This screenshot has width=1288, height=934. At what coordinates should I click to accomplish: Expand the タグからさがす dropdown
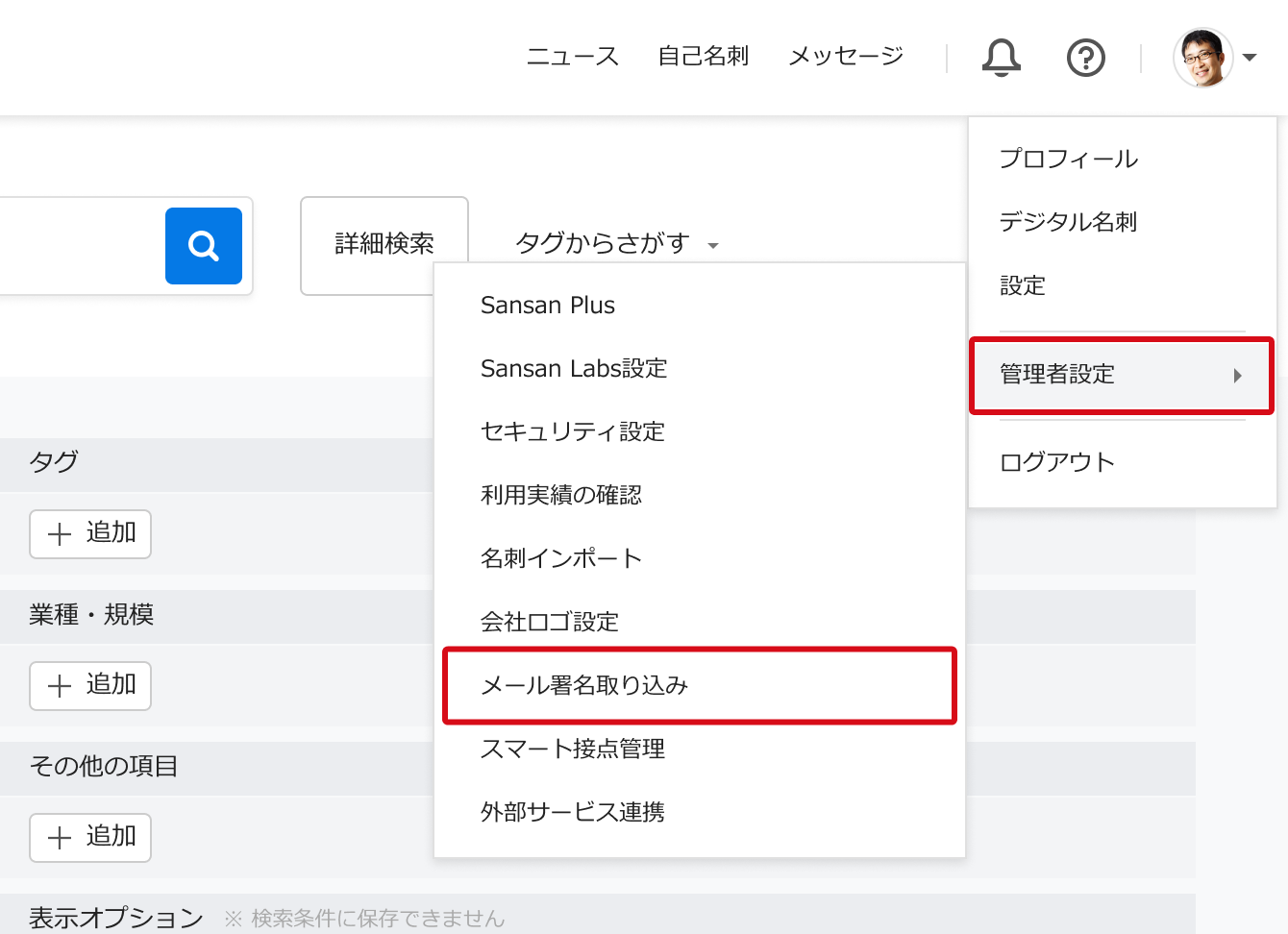pyautogui.click(x=616, y=244)
